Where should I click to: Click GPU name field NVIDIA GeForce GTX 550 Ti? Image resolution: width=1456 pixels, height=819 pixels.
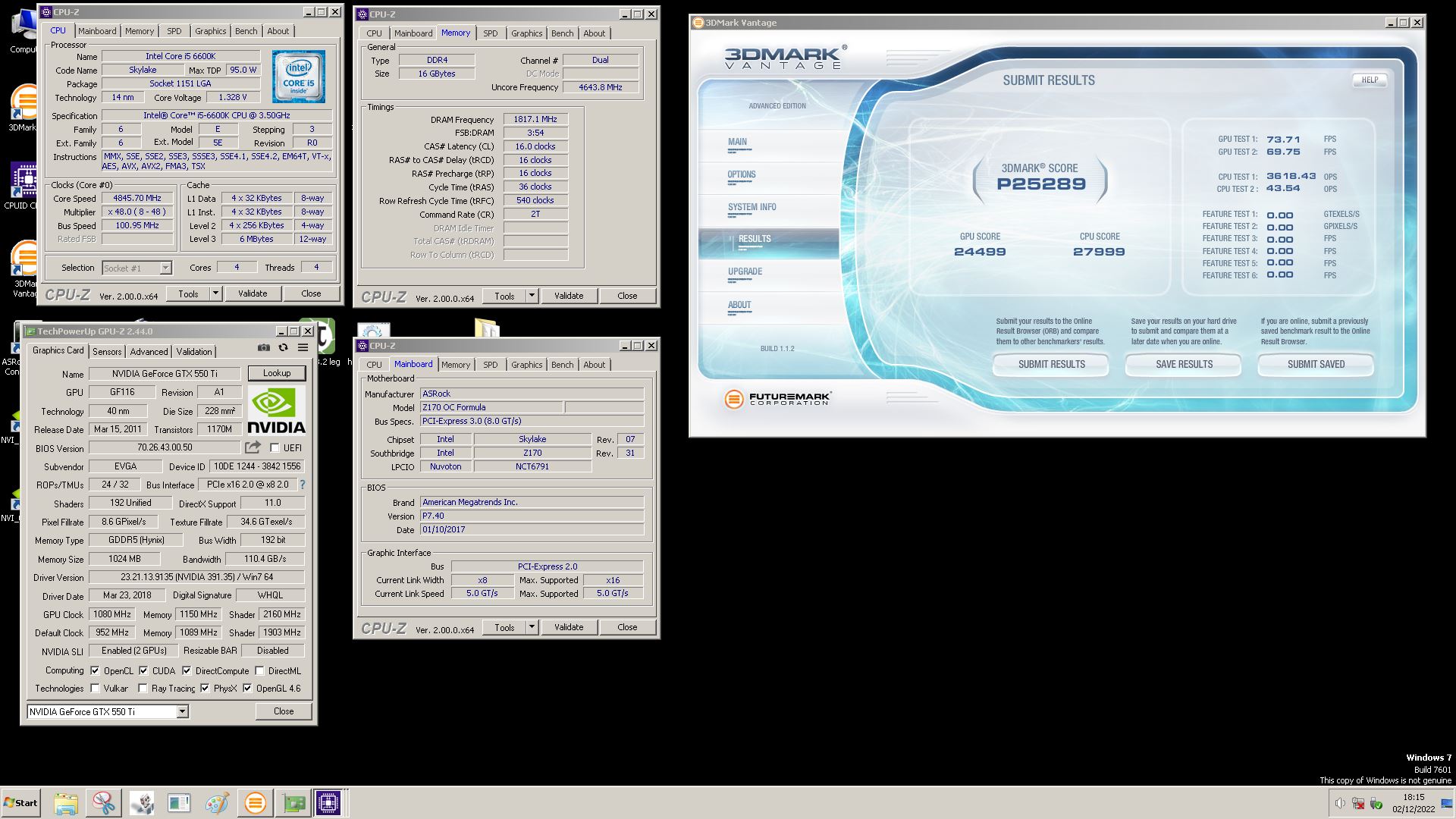(x=165, y=373)
